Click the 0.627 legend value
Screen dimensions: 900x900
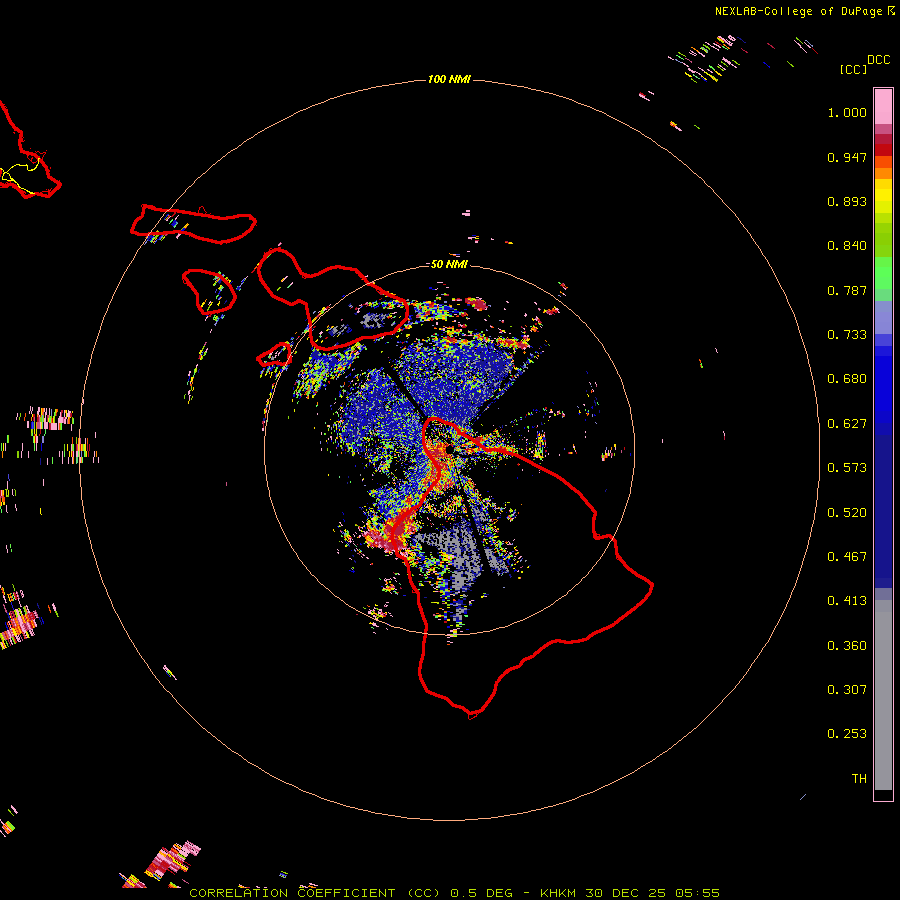tap(847, 424)
